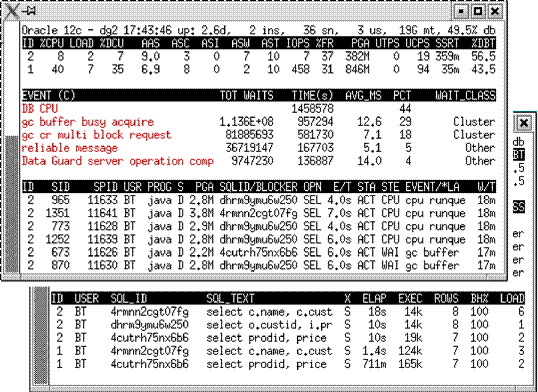This screenshot has height=392, width=538.
Task: Click SPID 11628 in session list
Action: [102, 226]
